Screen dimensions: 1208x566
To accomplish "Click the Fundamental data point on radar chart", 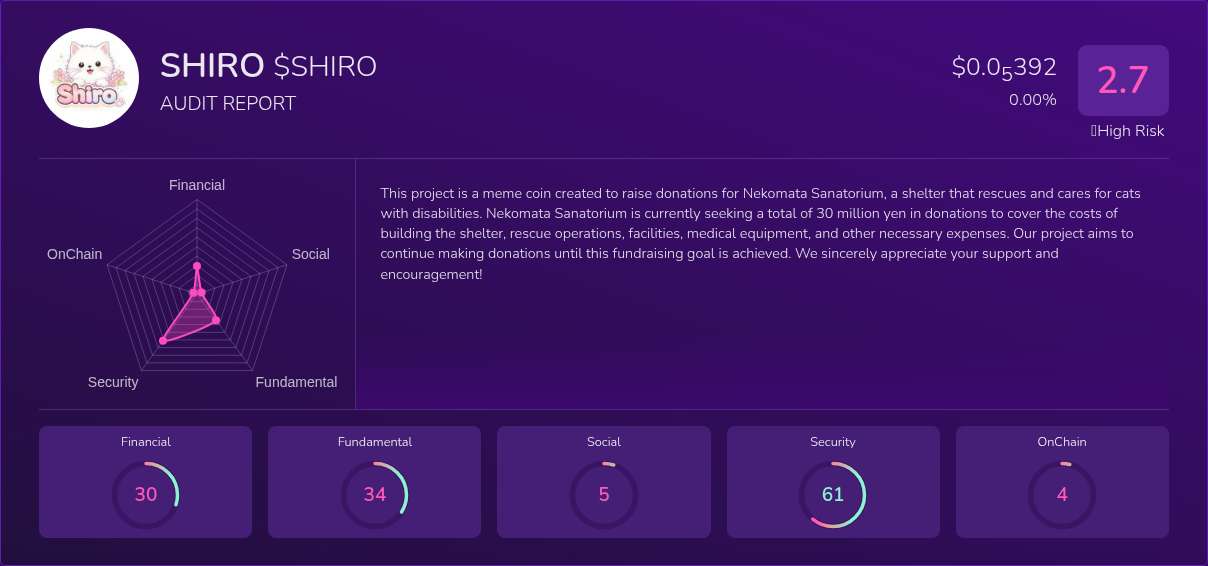I will [216, 320].
